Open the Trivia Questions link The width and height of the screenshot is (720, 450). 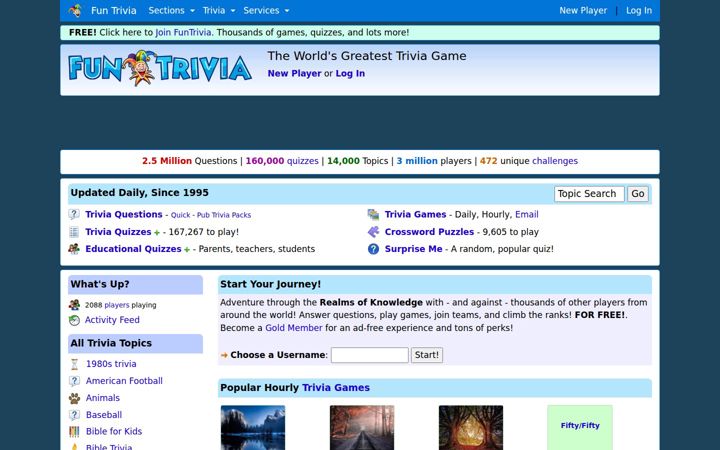point(124,214)
